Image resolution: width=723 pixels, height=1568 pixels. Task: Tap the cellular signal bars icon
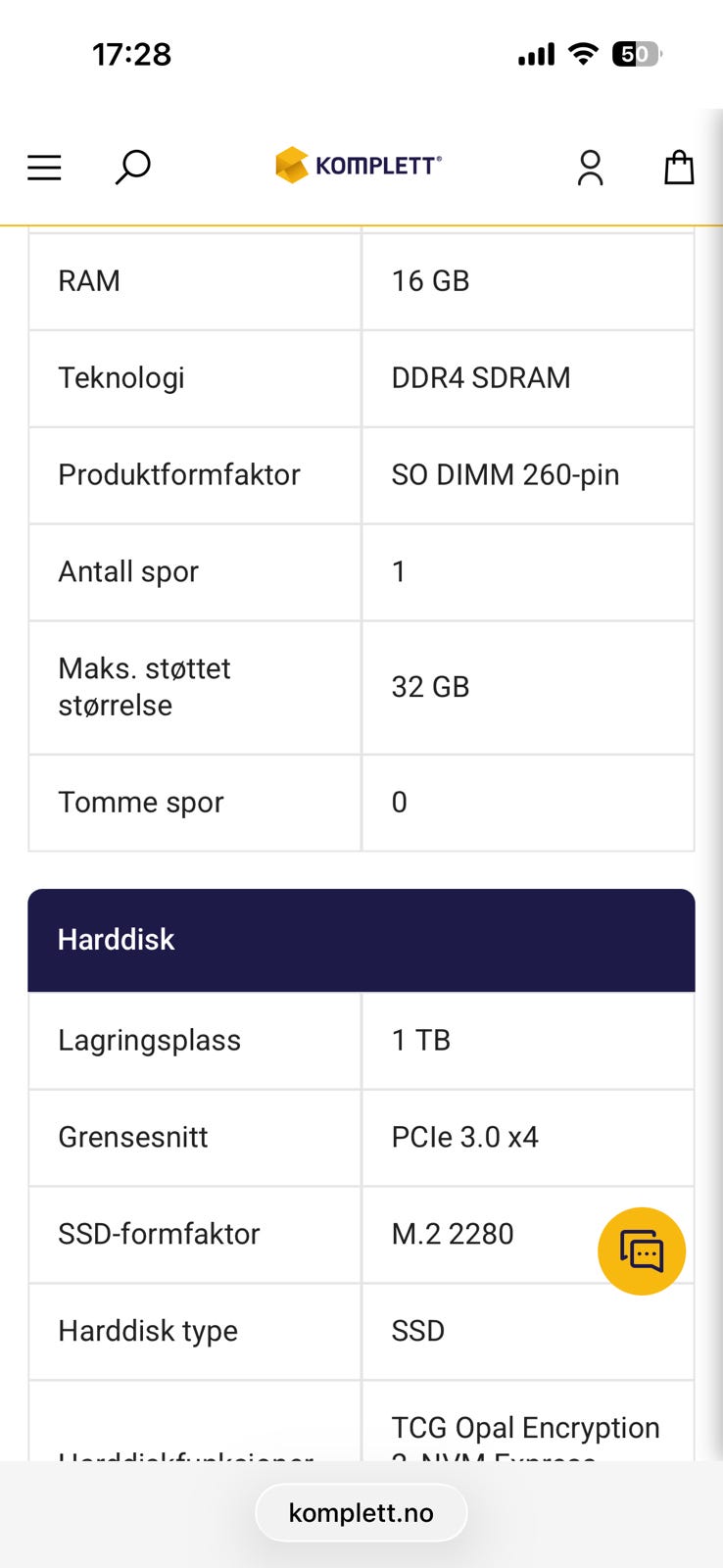pyautogui.click(x=536, y=54)
